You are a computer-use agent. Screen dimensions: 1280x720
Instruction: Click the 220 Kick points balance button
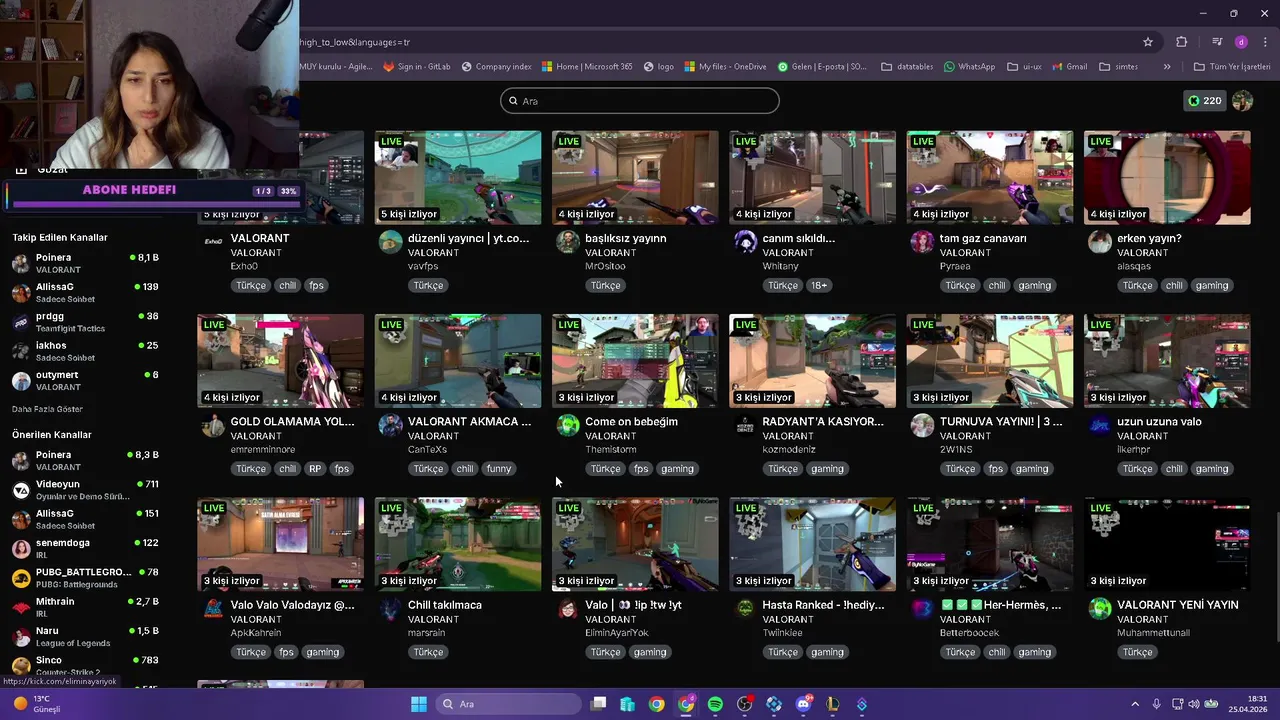pos(1204,101)
